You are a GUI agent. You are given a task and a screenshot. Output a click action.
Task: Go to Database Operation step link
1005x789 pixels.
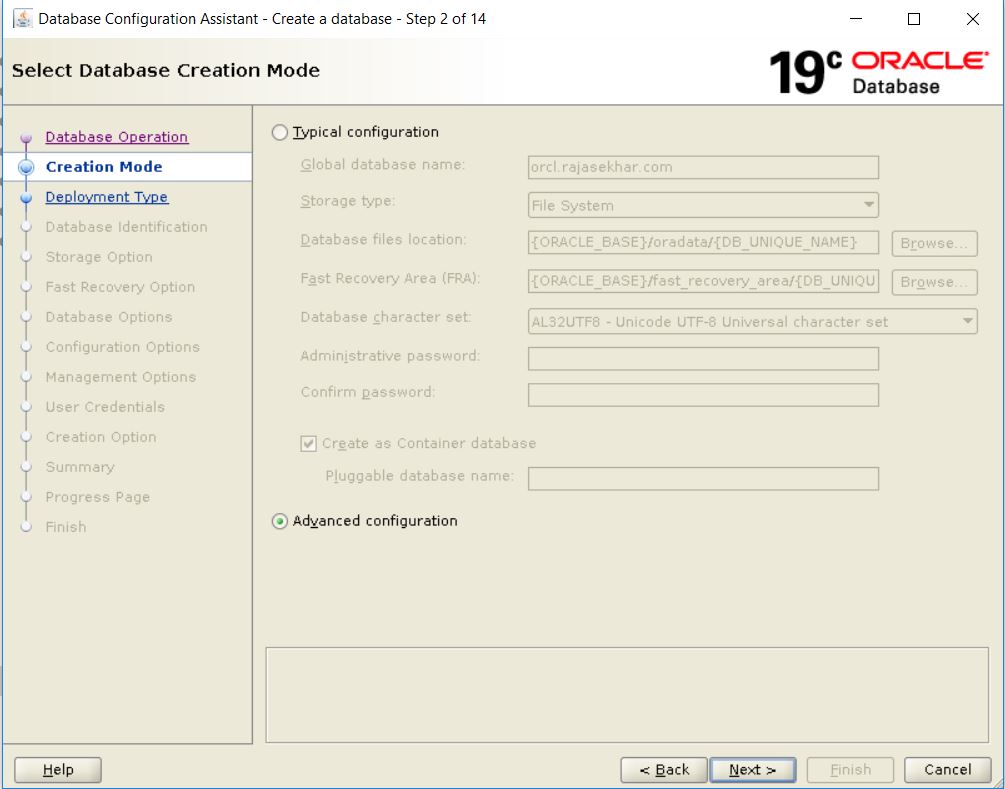coord(116,137)
